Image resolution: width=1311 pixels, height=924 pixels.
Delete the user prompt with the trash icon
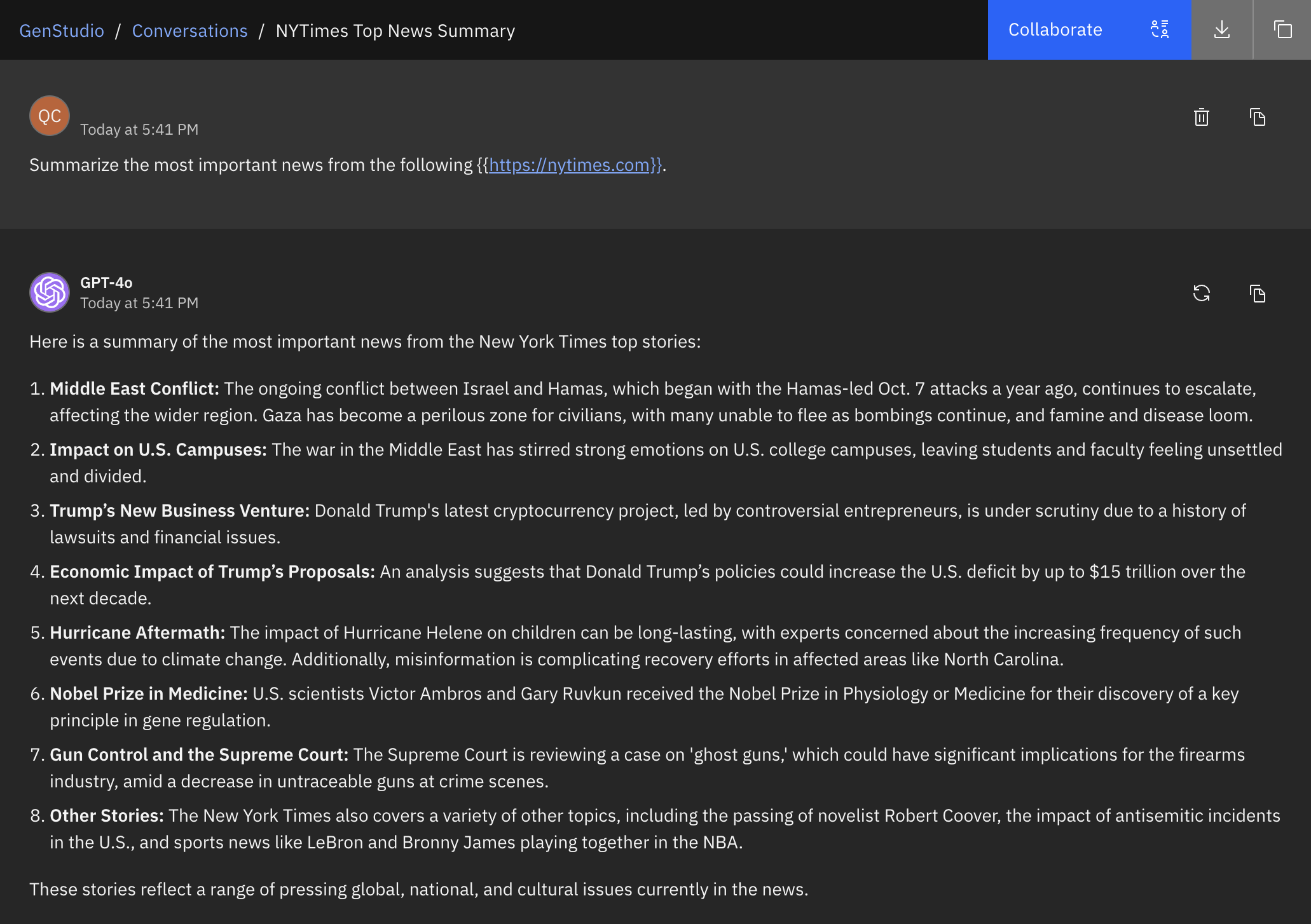(1201, 118)
